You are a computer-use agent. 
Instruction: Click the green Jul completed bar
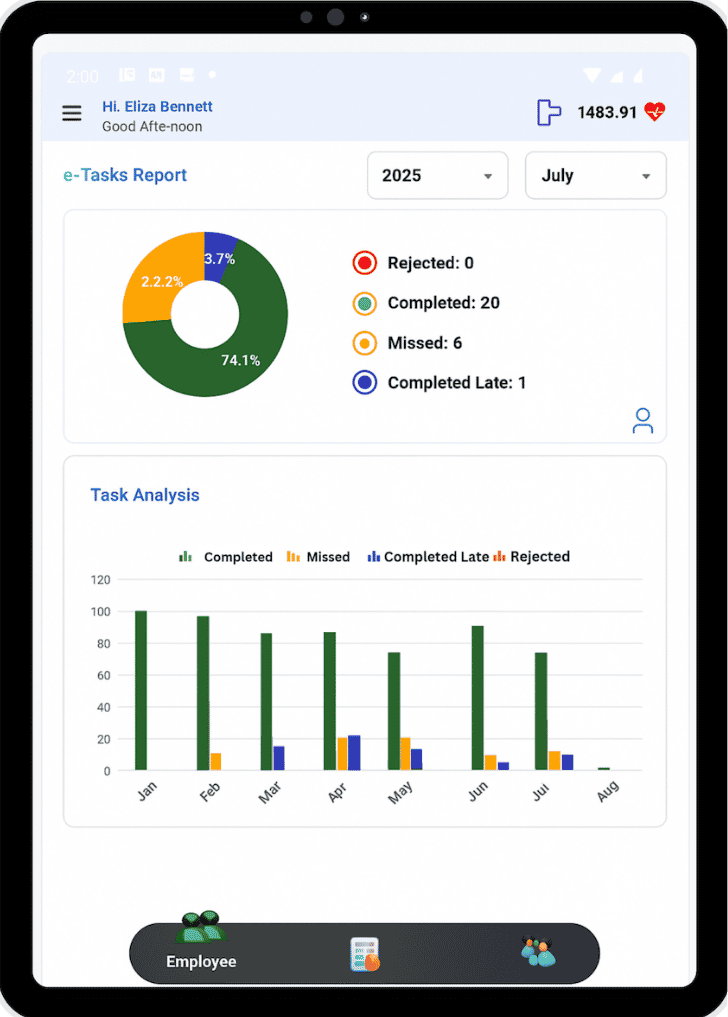pos(540,712)
